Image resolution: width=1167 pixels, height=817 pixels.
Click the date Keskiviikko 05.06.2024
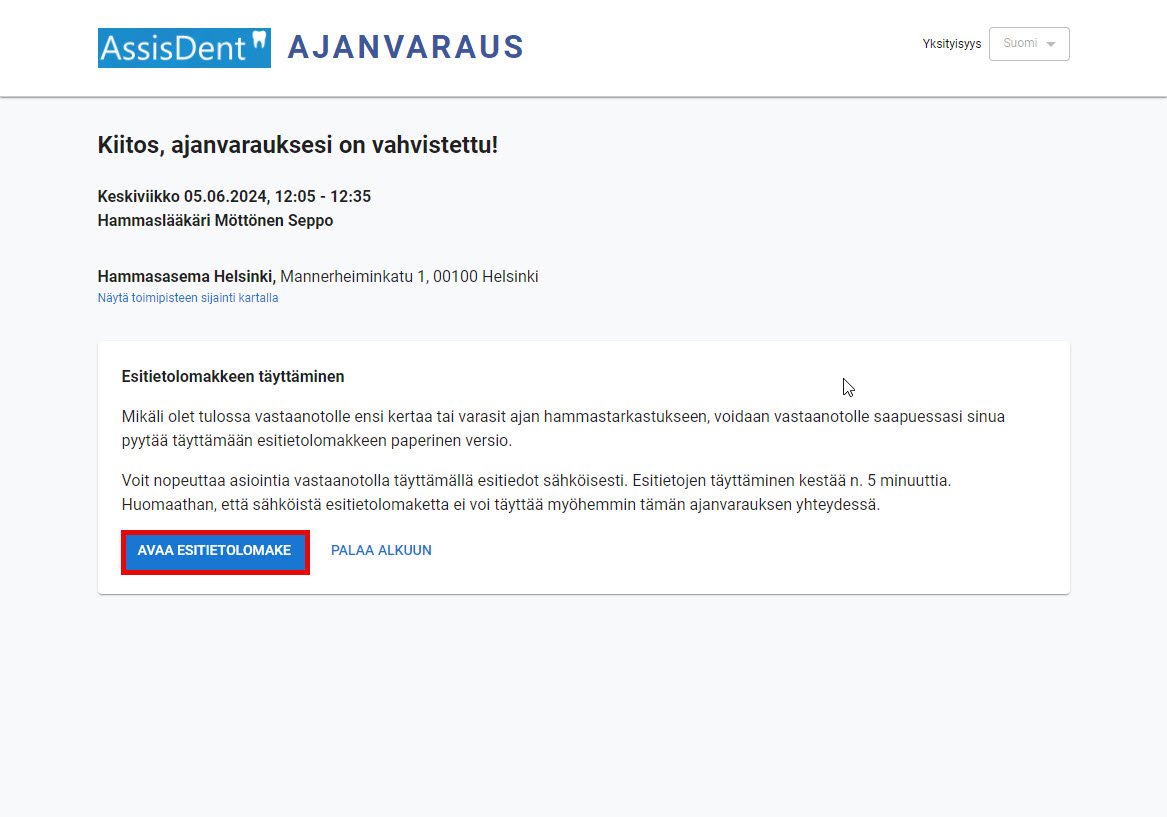click(182, 196)
